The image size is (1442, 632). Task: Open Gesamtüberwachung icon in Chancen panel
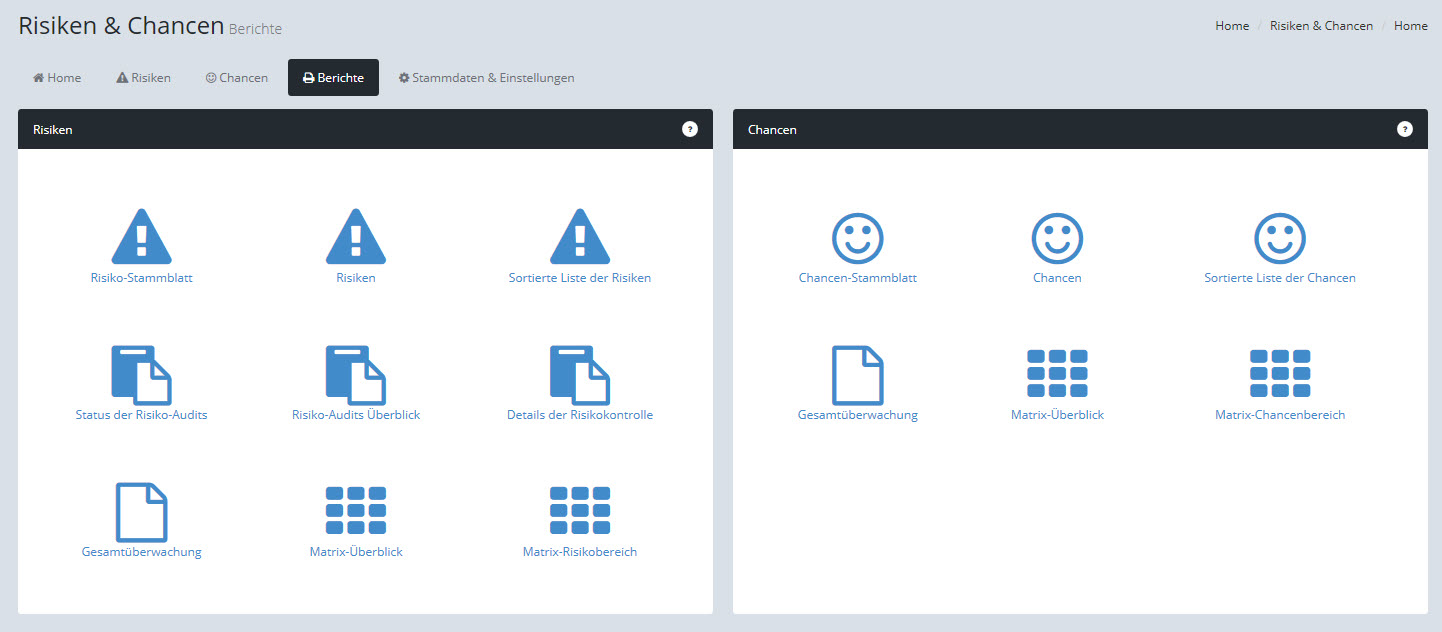click(x=857, y=374)
